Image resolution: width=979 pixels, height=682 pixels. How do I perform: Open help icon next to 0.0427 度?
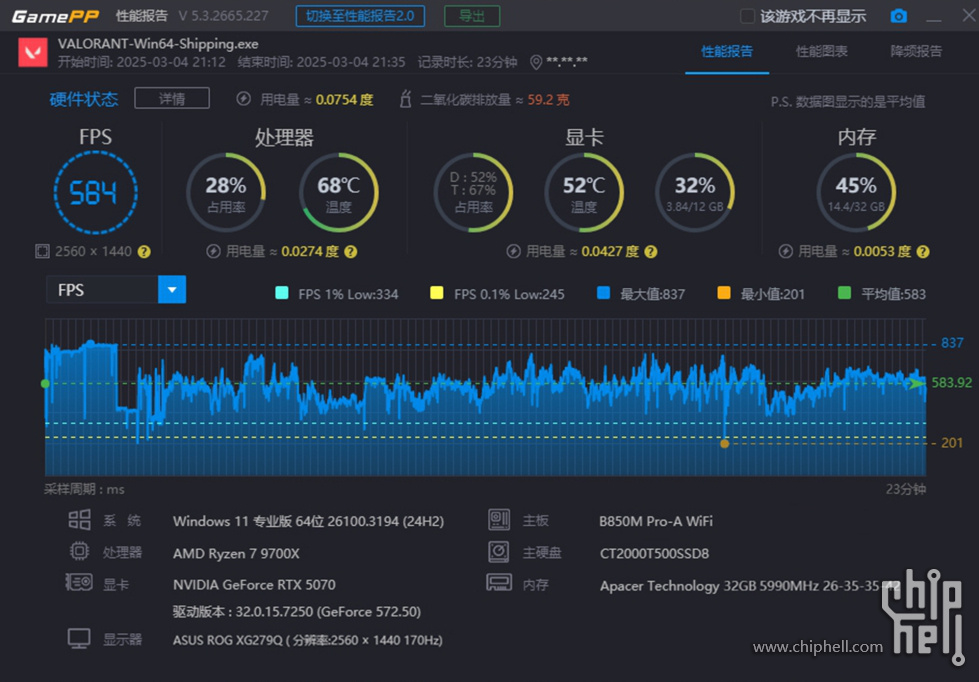click(x=651, y=252)
